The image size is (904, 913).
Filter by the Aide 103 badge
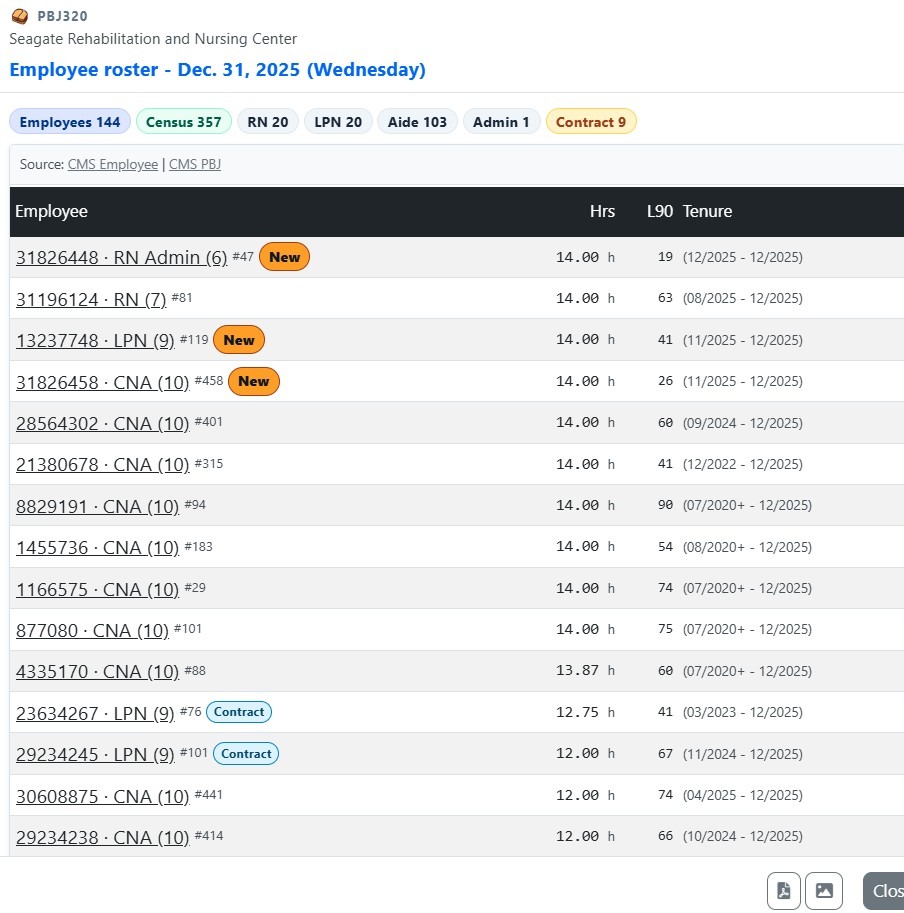click(x=417, y=122)
